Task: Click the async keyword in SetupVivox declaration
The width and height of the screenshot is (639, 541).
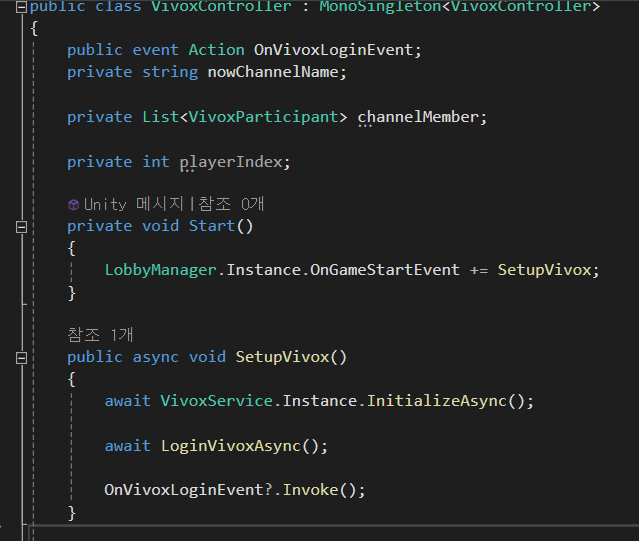Action: pos(156,357)
